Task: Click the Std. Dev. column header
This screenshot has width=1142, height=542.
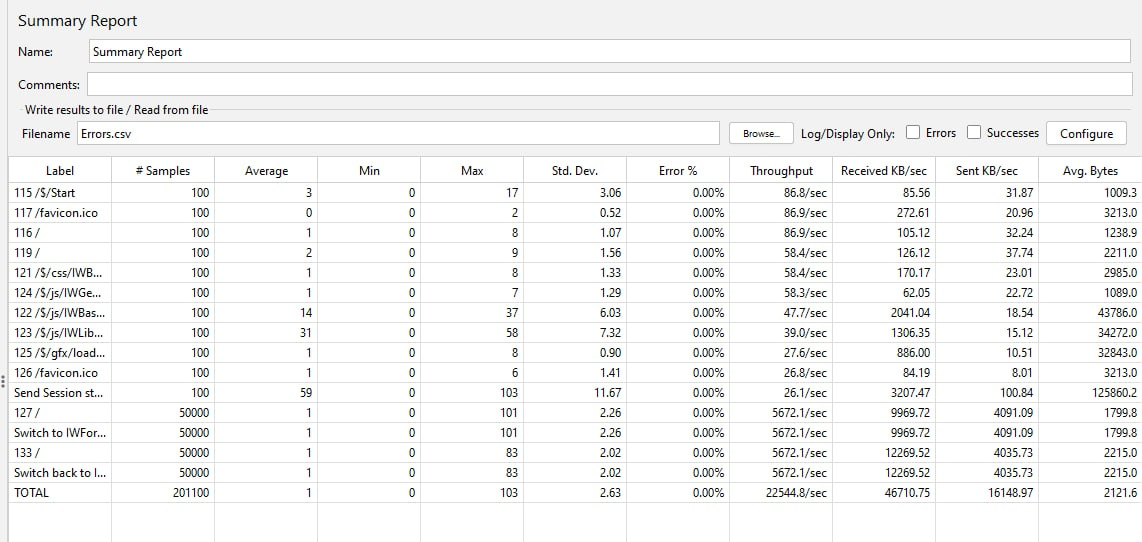Action: tap(574, 171)
